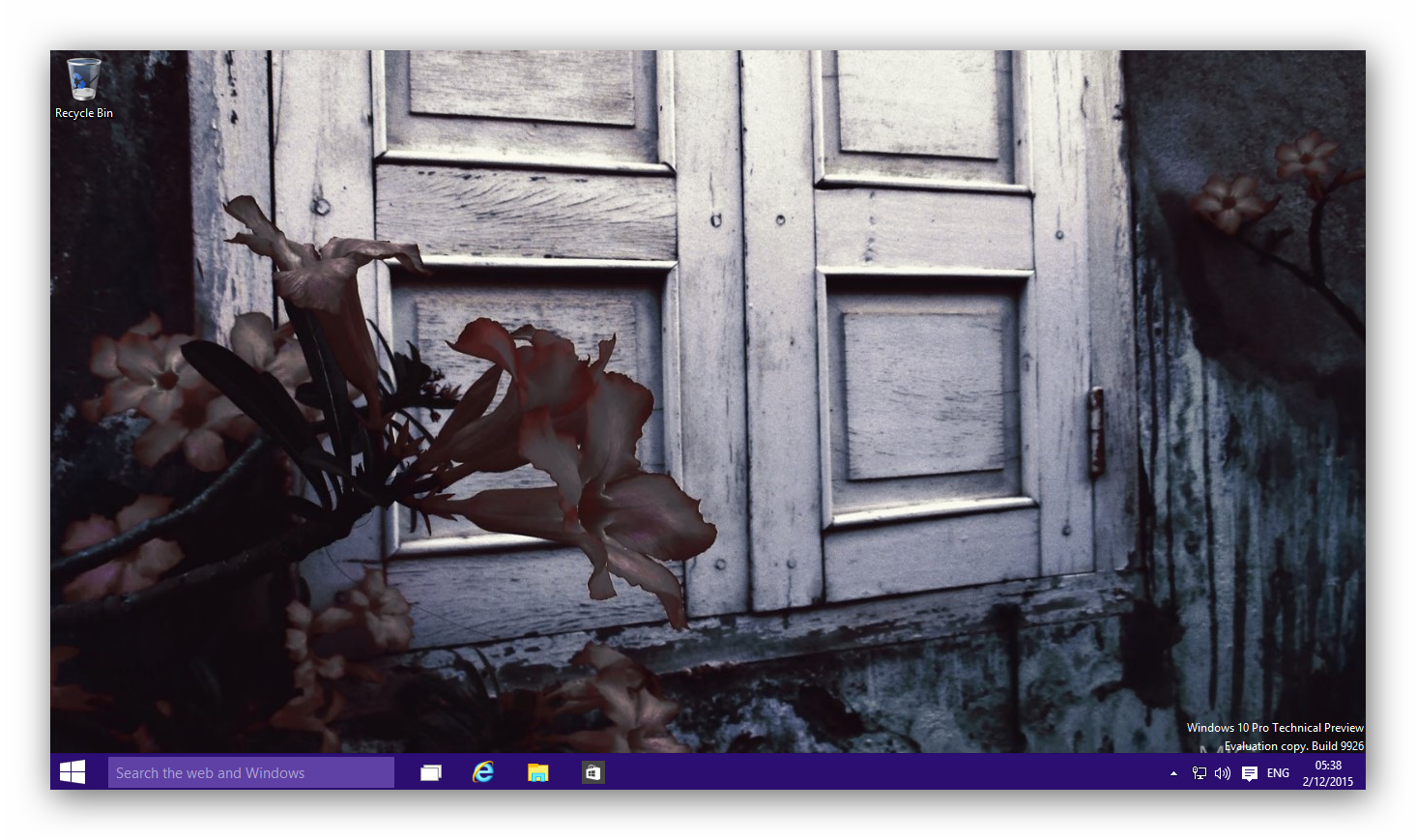This screenshot has width=1416, height=840.
Task: Open the Task View button
Action: (431, 772)
